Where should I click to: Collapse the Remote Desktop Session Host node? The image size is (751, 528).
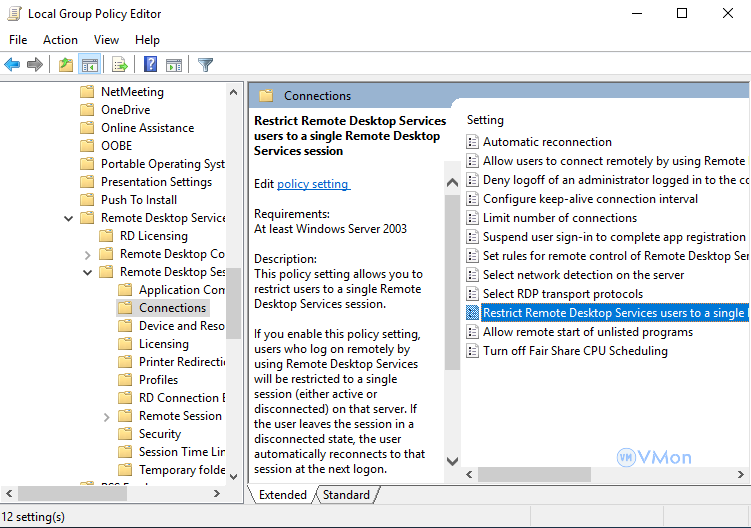88,272
